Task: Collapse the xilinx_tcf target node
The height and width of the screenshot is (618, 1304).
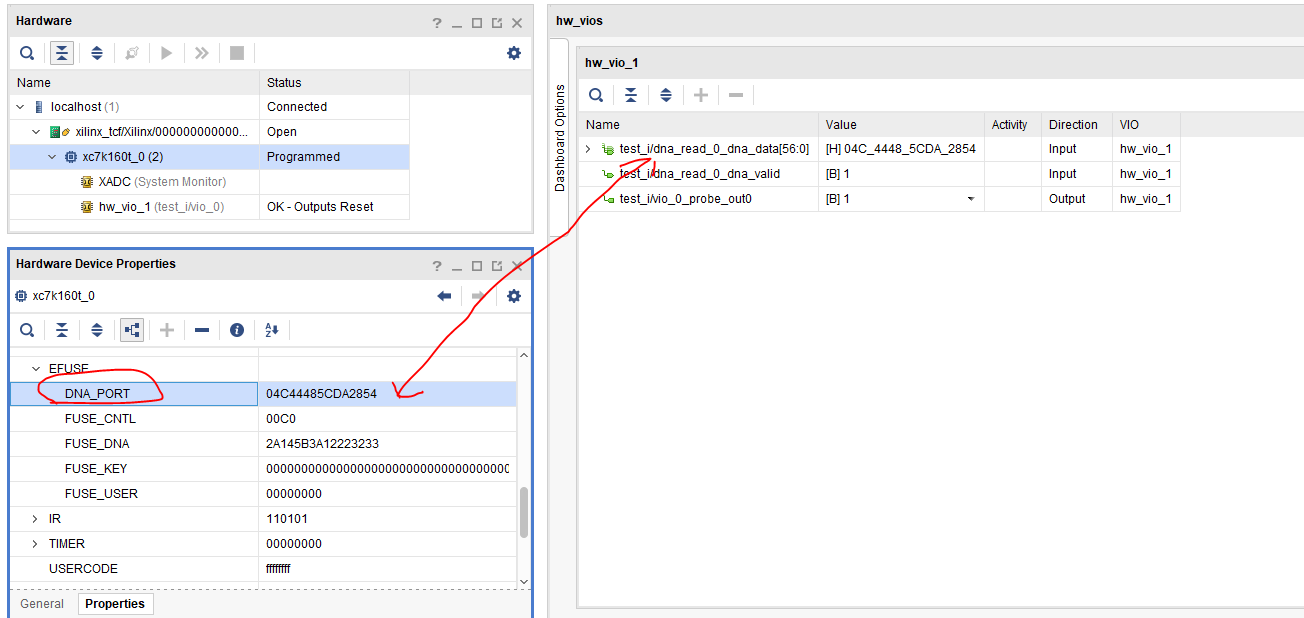Action: [37, 132]
